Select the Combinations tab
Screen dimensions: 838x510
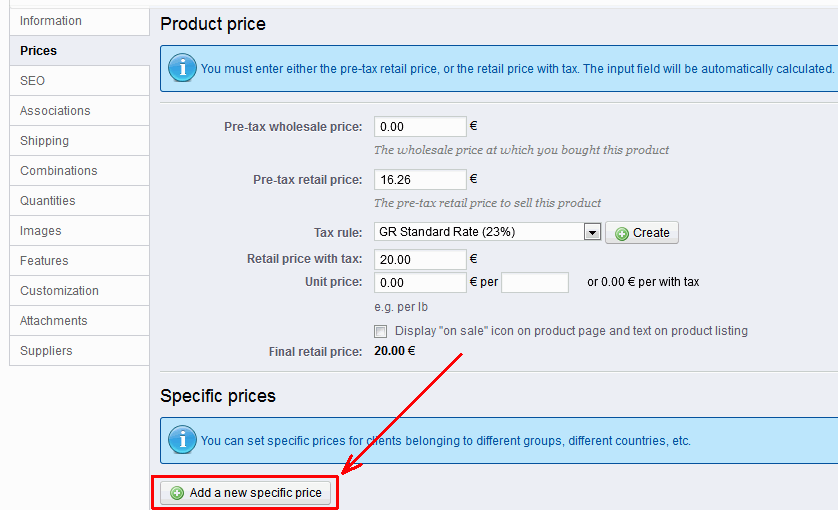59,171
